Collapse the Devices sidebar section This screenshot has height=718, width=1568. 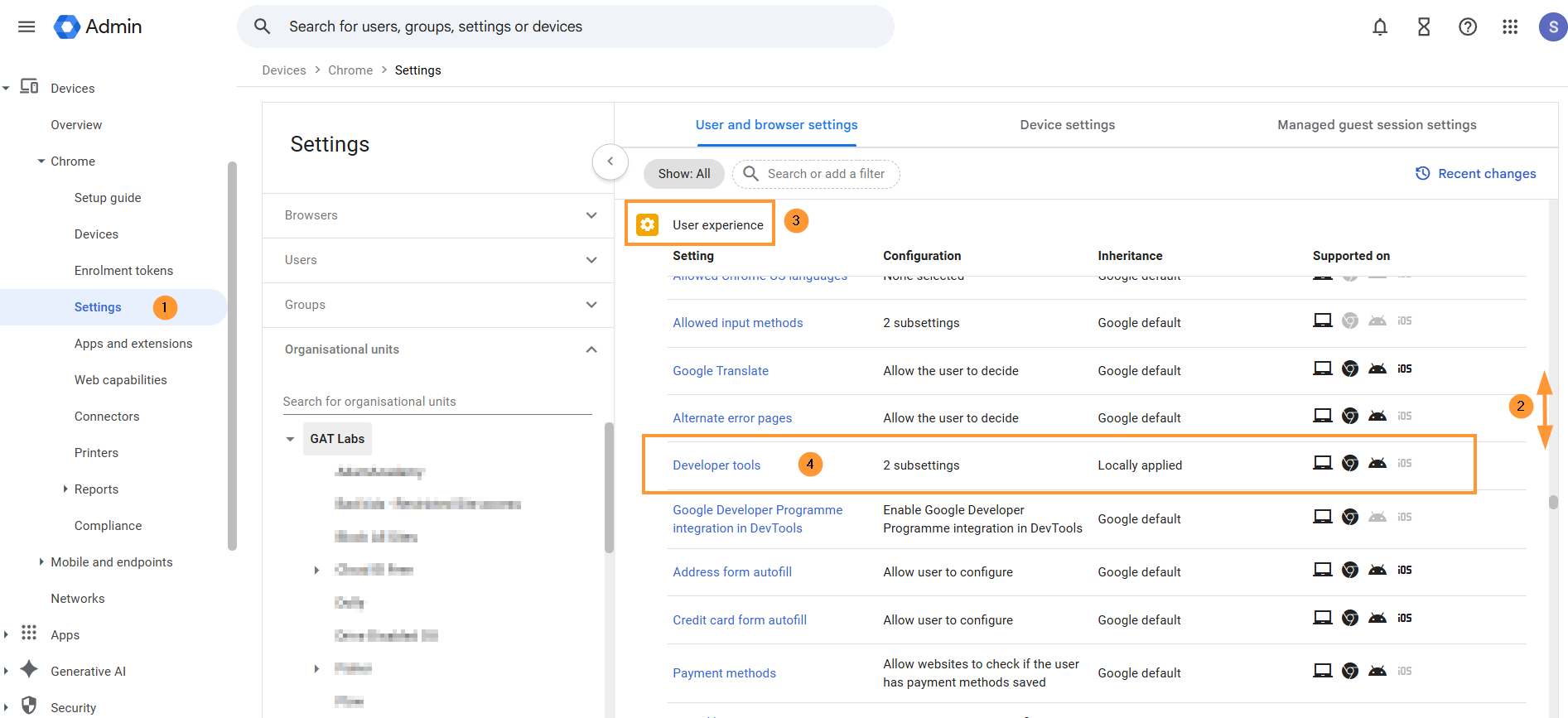point(6,88)
